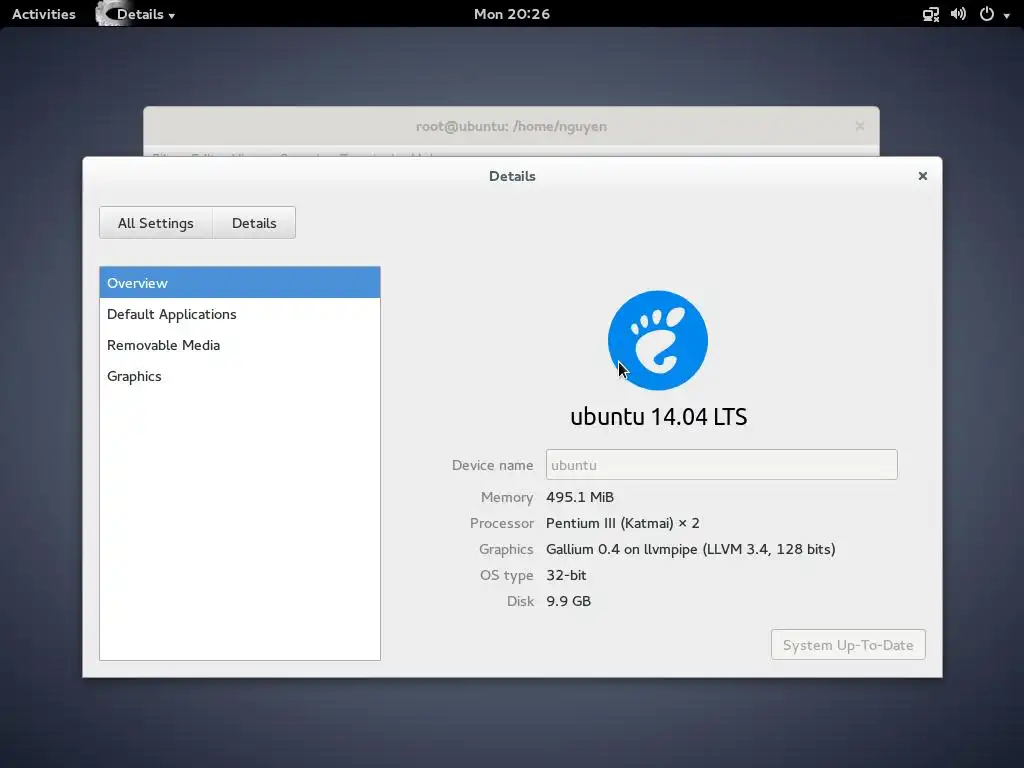Screen dimensions: 1024x768
Task: Expand the Details application menu arrow
Action: (172, 16)
